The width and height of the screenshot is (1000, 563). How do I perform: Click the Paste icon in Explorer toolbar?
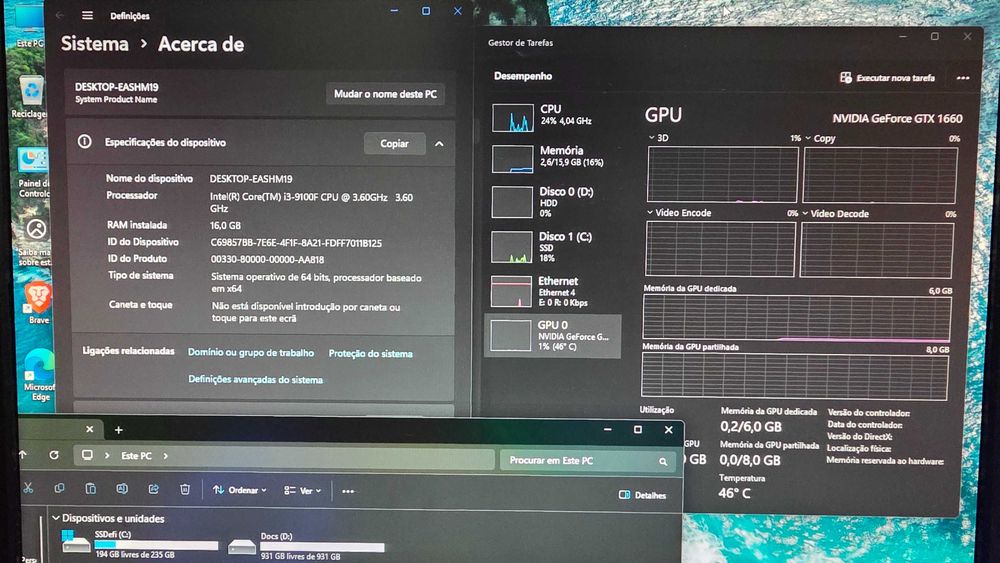click(91, 488)
